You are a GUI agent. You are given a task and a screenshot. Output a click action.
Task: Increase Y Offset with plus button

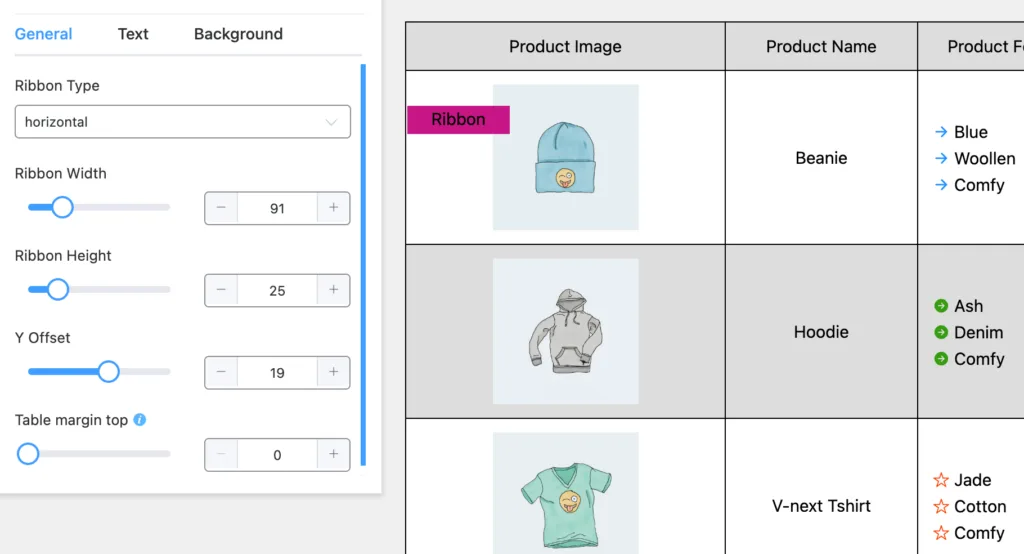point(334,372)
